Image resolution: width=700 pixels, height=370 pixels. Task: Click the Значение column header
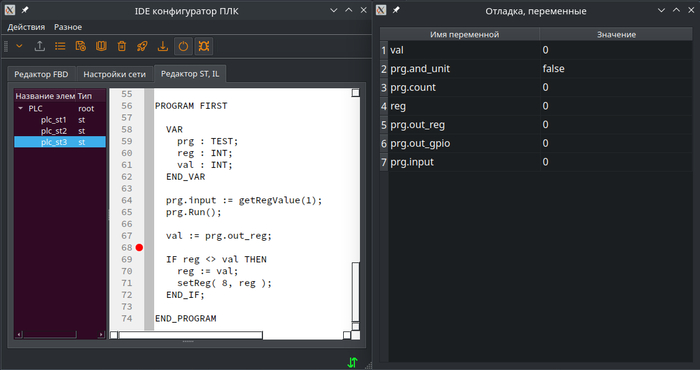[617, 34]
